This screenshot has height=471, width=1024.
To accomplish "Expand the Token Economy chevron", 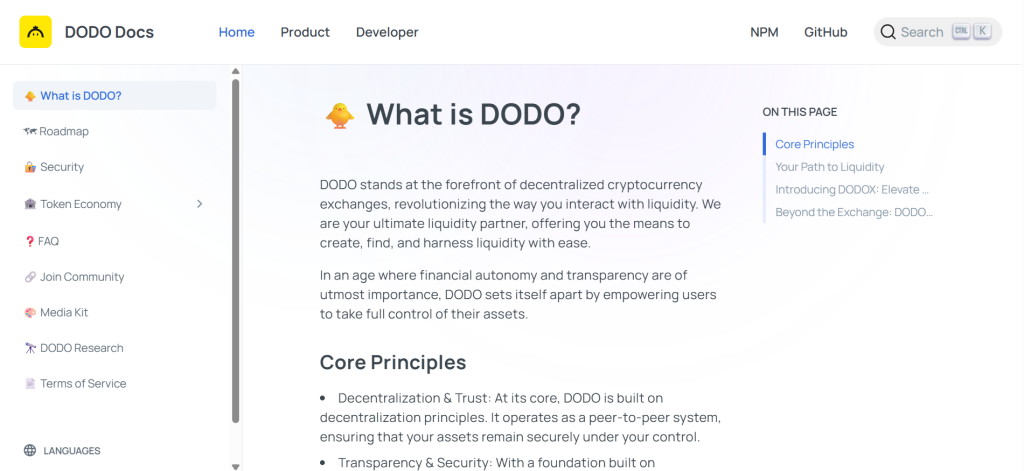I will click(199, 204).
